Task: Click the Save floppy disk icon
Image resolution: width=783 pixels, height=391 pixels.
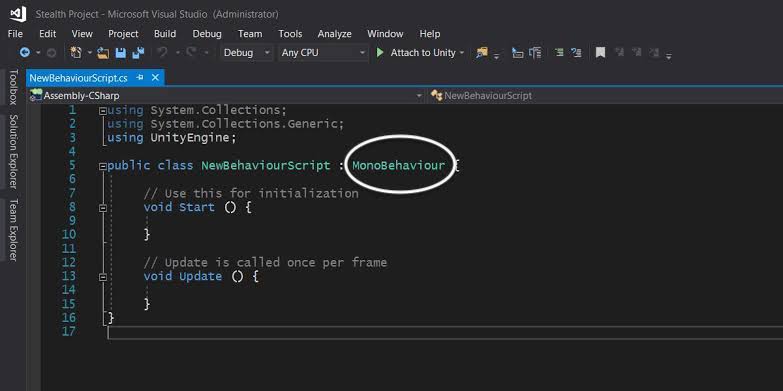Action: point(120,52)
